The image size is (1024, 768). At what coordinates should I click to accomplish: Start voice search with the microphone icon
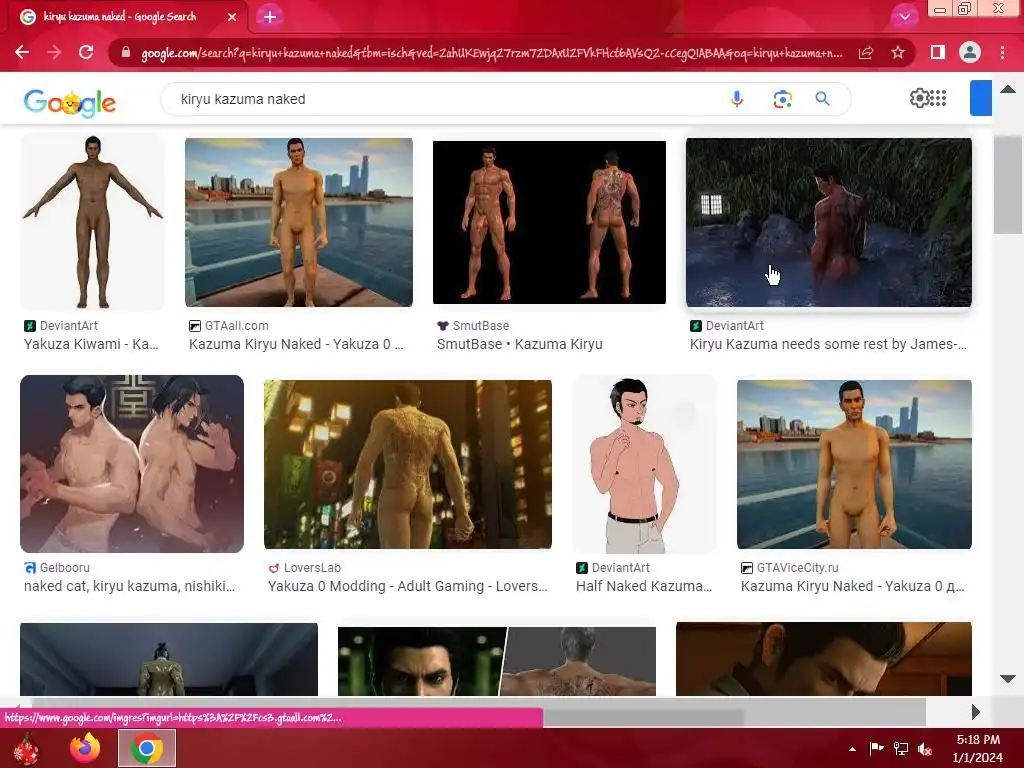click(x=737, y=99)
